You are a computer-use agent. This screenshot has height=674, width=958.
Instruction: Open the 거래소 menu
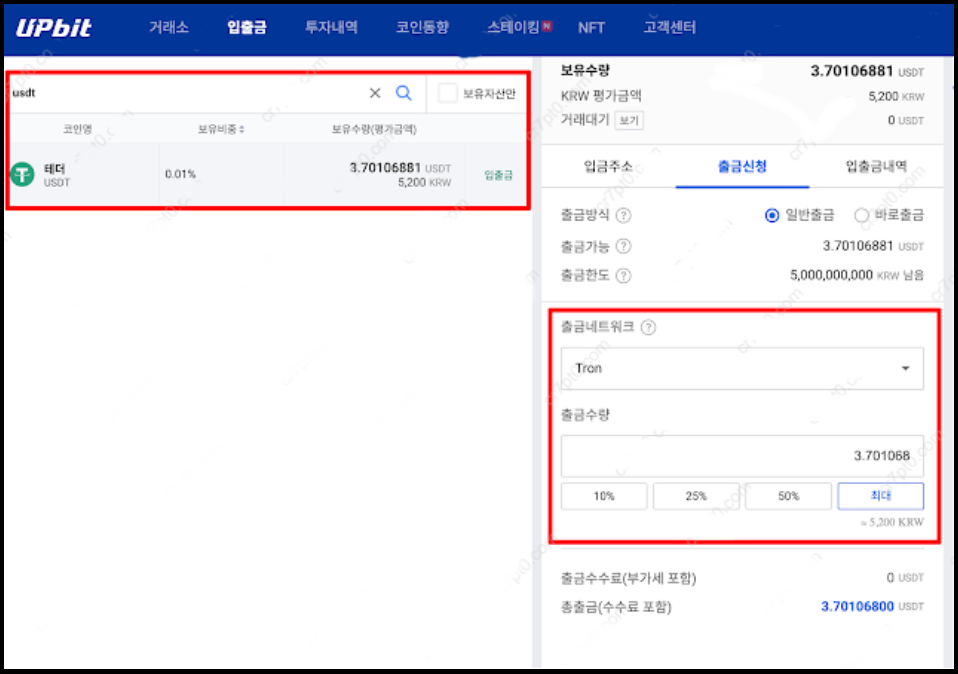[169, 27]
